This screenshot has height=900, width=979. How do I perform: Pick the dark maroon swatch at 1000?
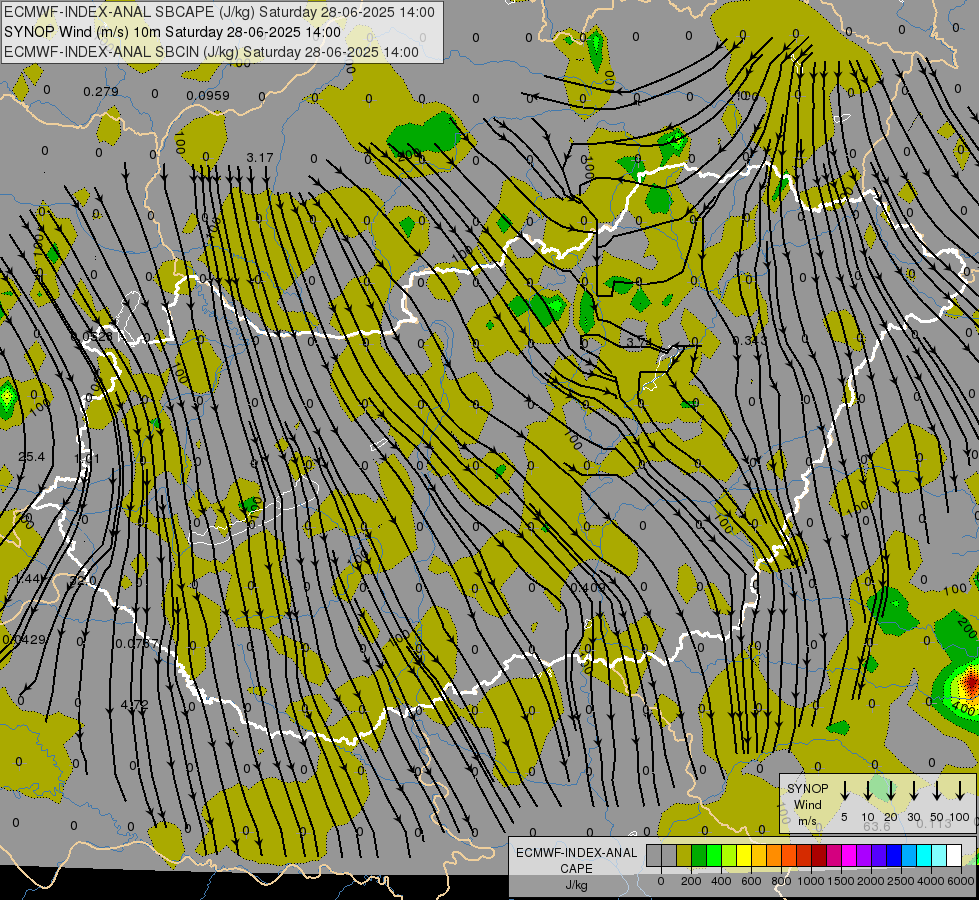(819, 856)
